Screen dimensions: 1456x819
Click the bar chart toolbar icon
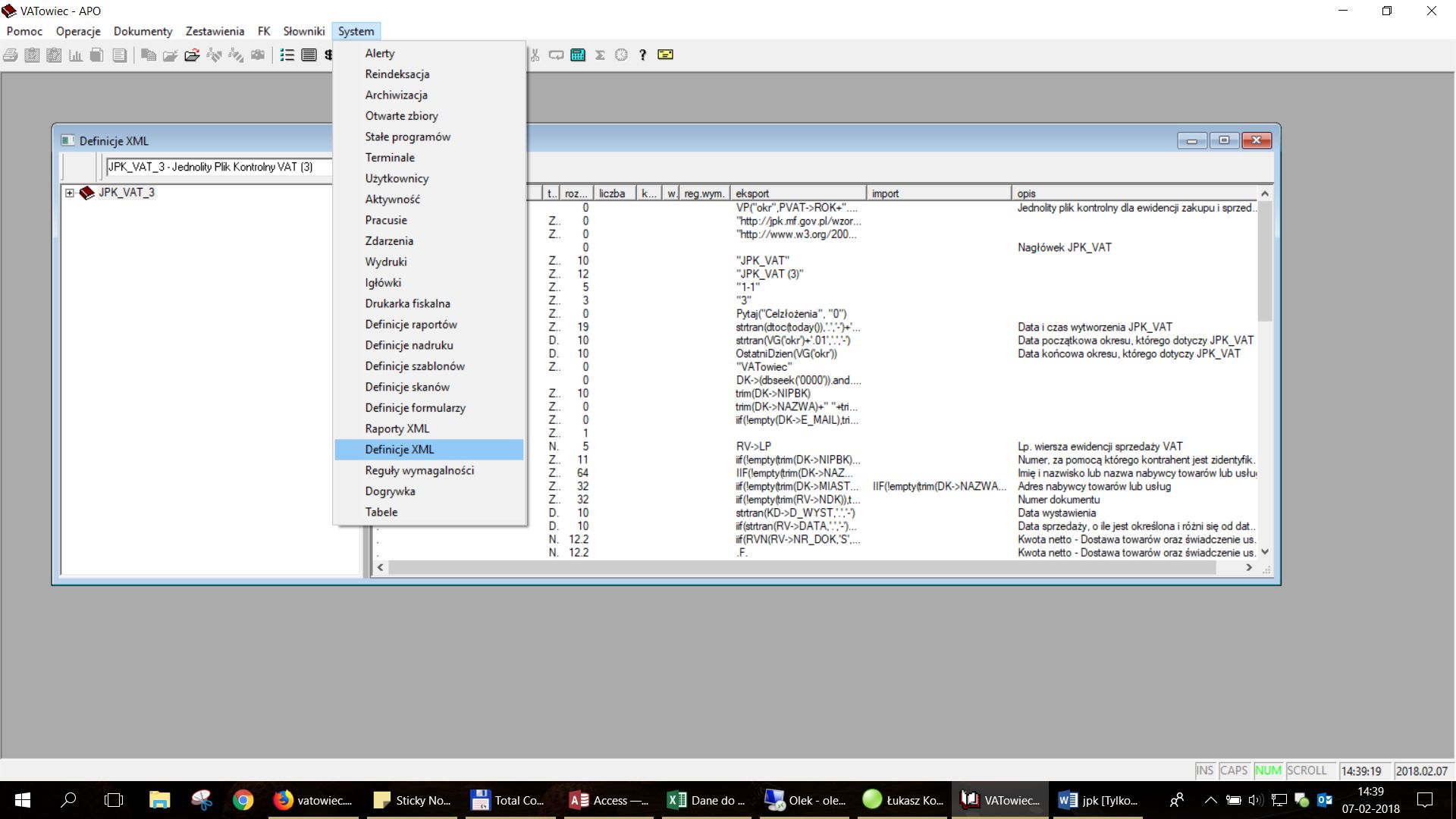pos(76,55)
